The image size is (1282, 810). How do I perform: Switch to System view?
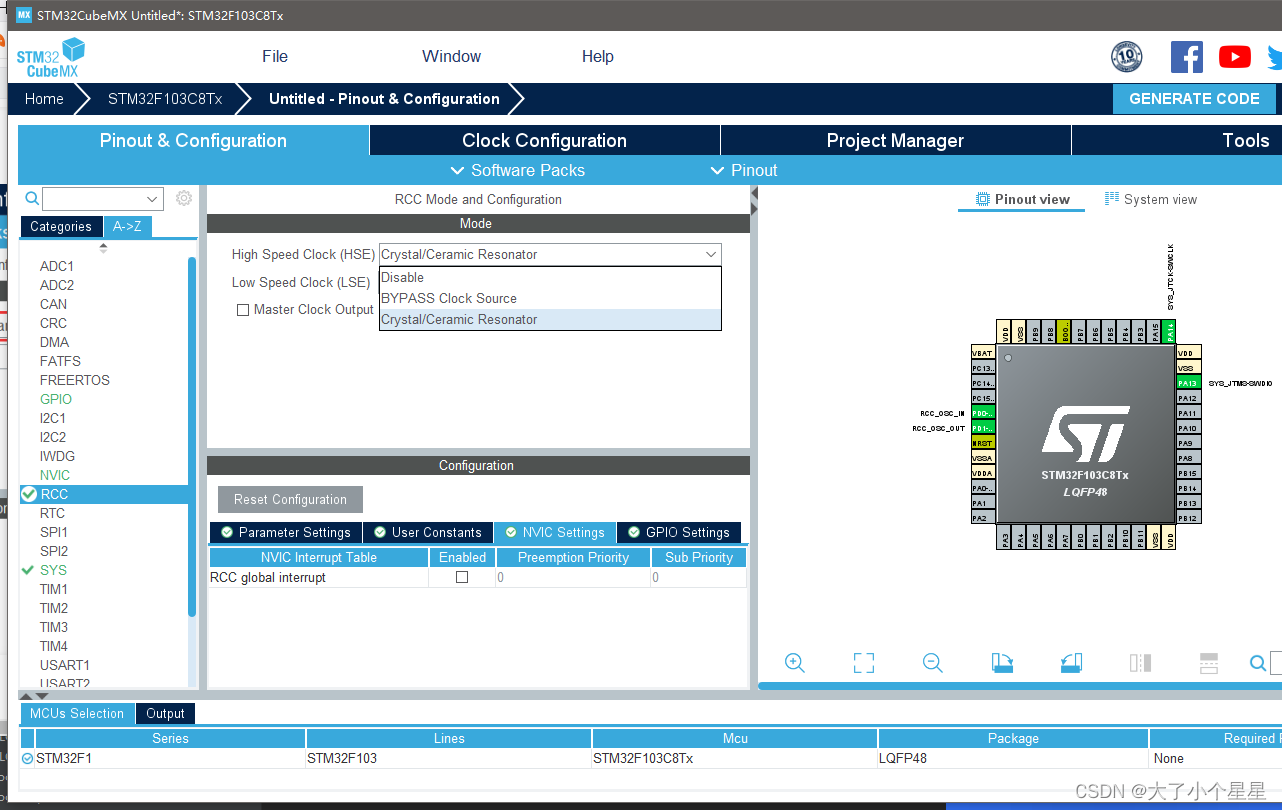coord(1150,199)
